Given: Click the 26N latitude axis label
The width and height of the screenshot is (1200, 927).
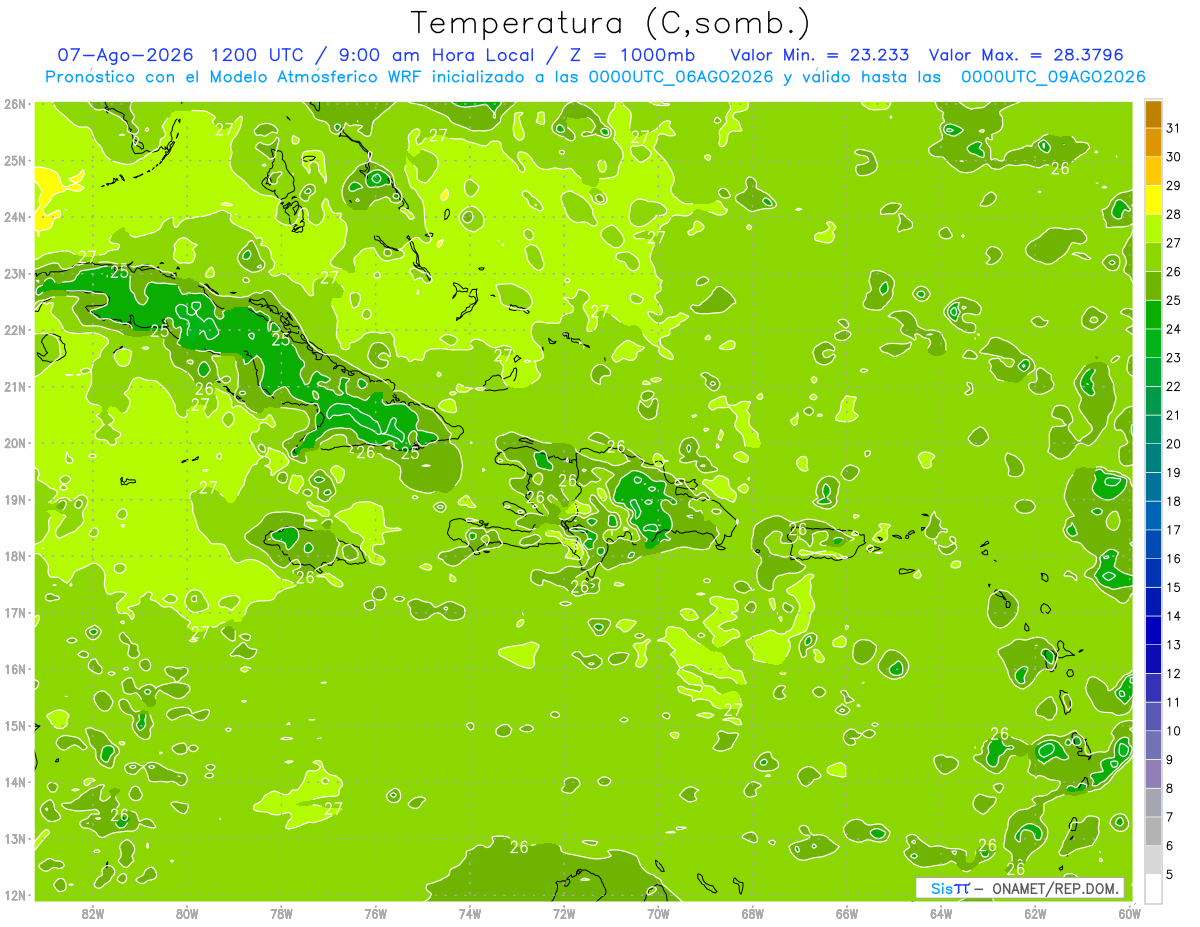Looking at the screenshot, I should [15, 104].
